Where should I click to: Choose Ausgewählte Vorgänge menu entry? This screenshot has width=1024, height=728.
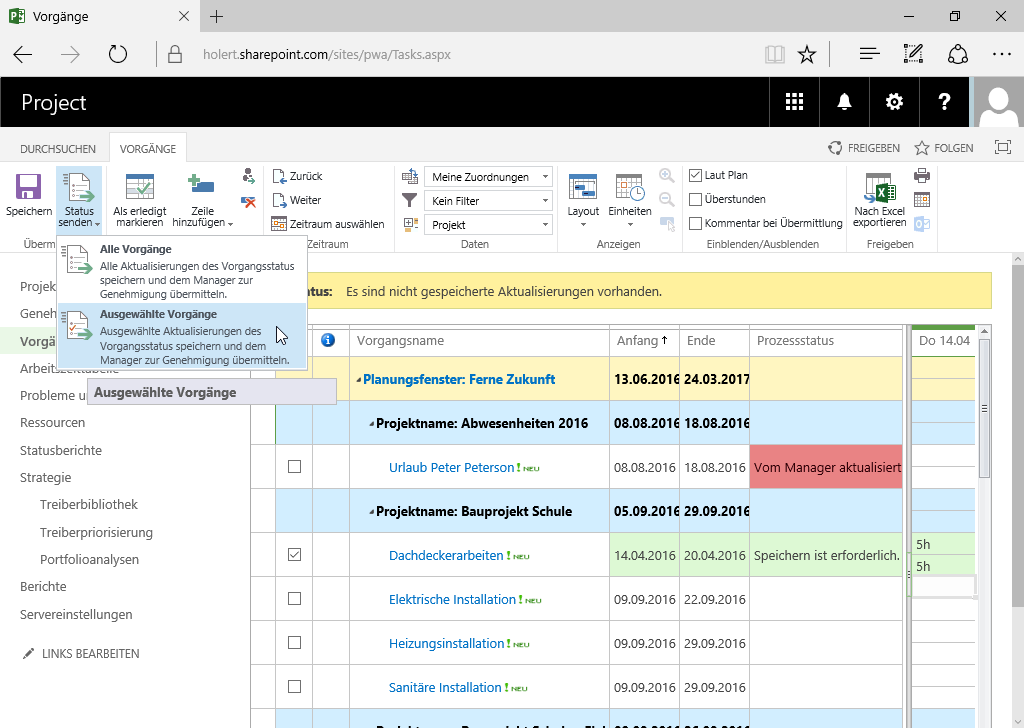pos(182,336)
